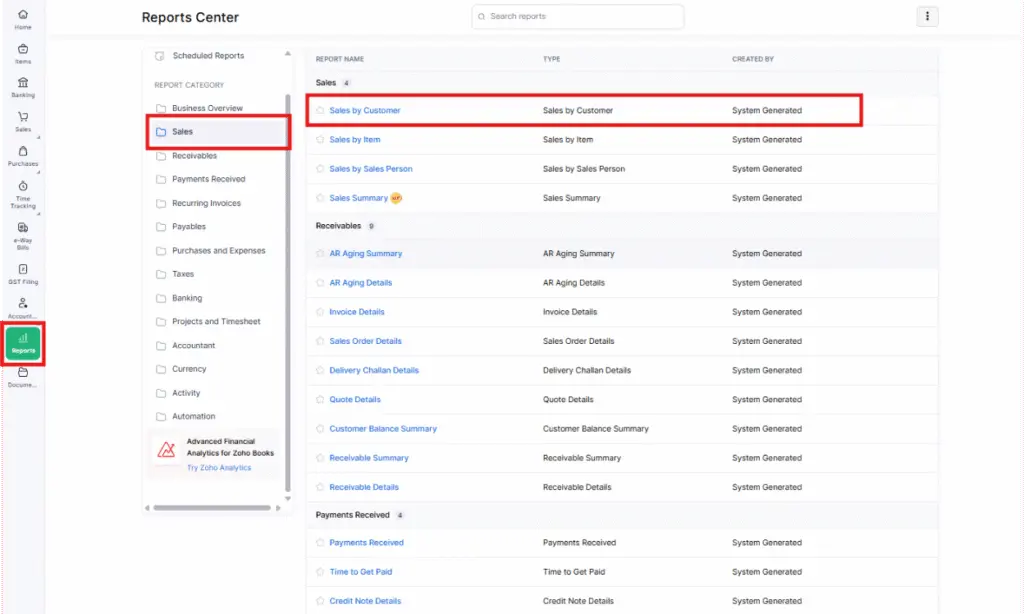
Task: Open the Sales by Item report link
Action: 355,139
